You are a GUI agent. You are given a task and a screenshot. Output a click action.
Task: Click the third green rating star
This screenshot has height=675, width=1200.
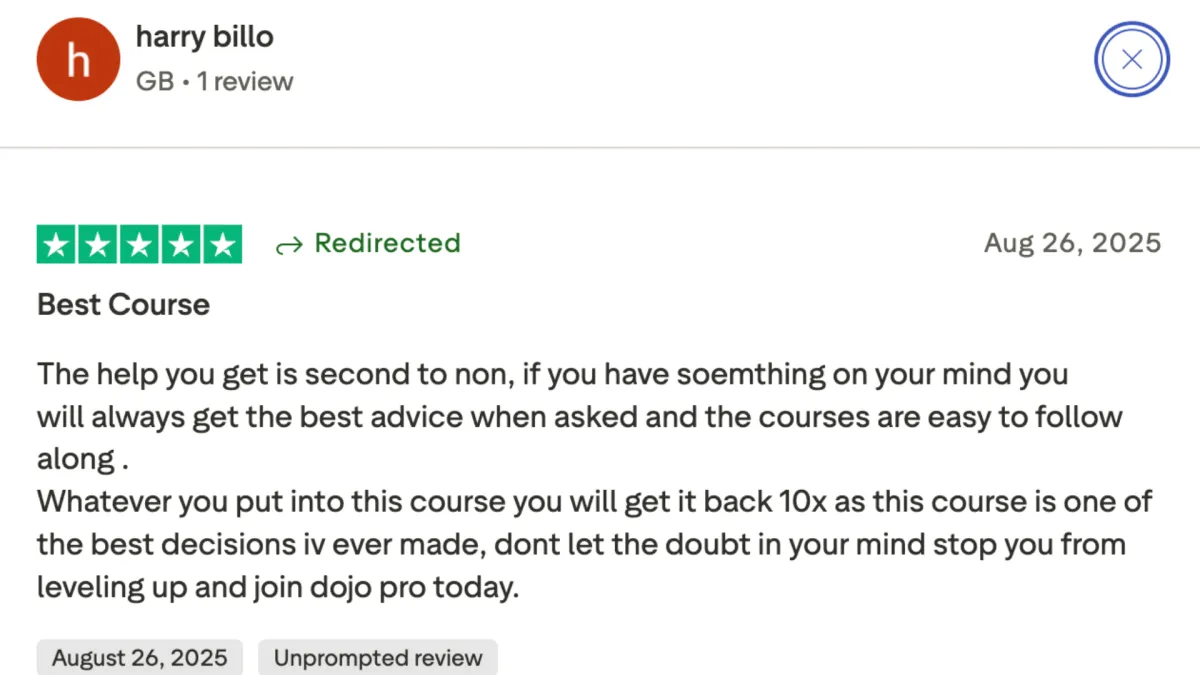pyautogui.click(x=139, y=244)
